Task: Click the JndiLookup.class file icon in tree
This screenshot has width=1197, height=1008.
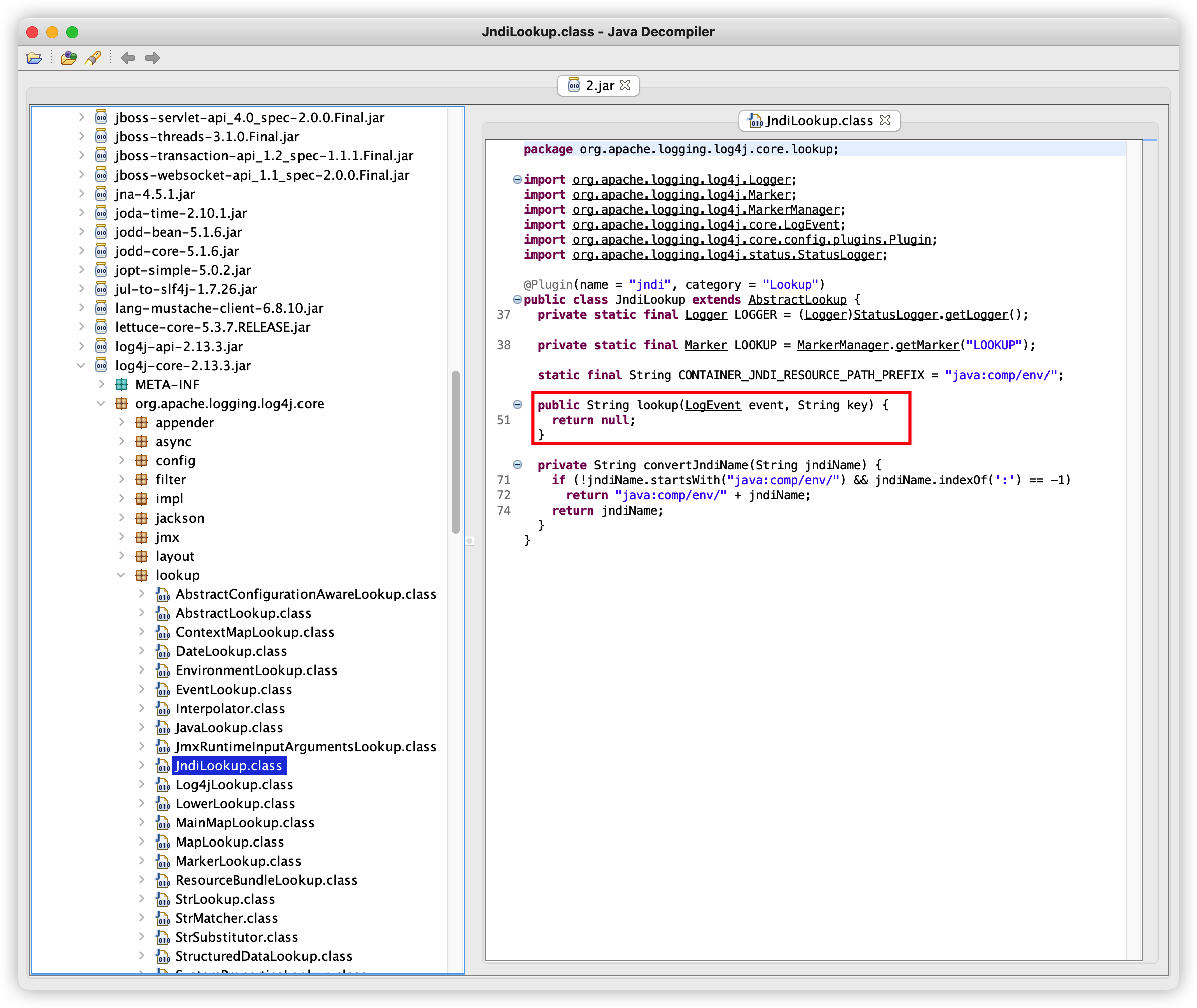Action: click(x=163, y=766)
